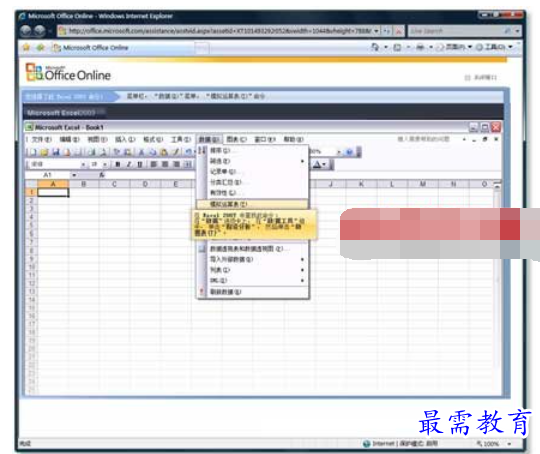The width and height of the screenshot is (540, 454).
Task: Go back using the browser Back button
Action: pyautogui.click(x=26, y=31)
